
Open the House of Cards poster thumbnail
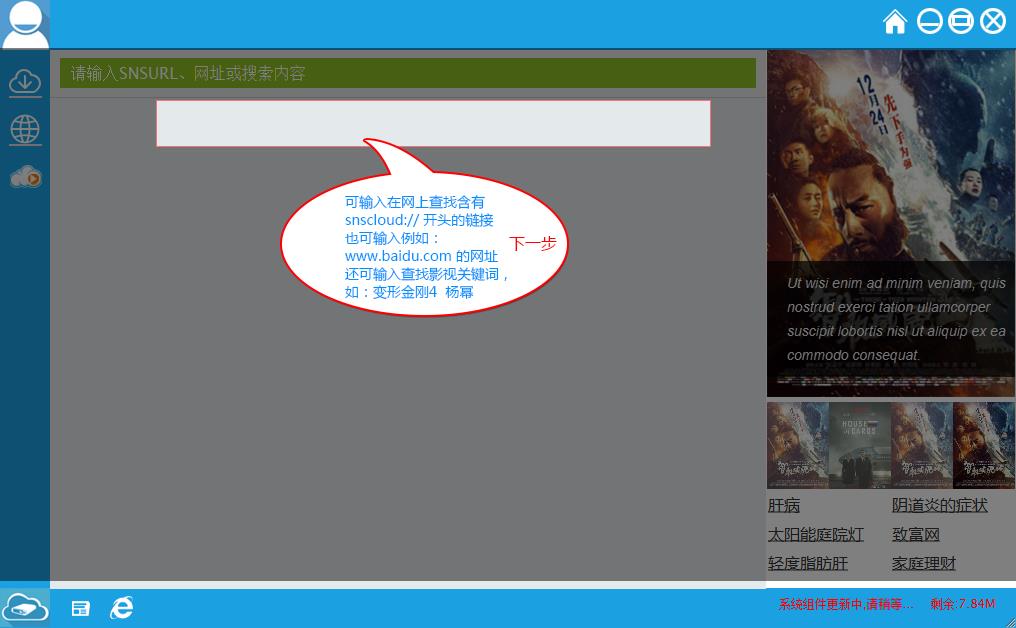859,445
